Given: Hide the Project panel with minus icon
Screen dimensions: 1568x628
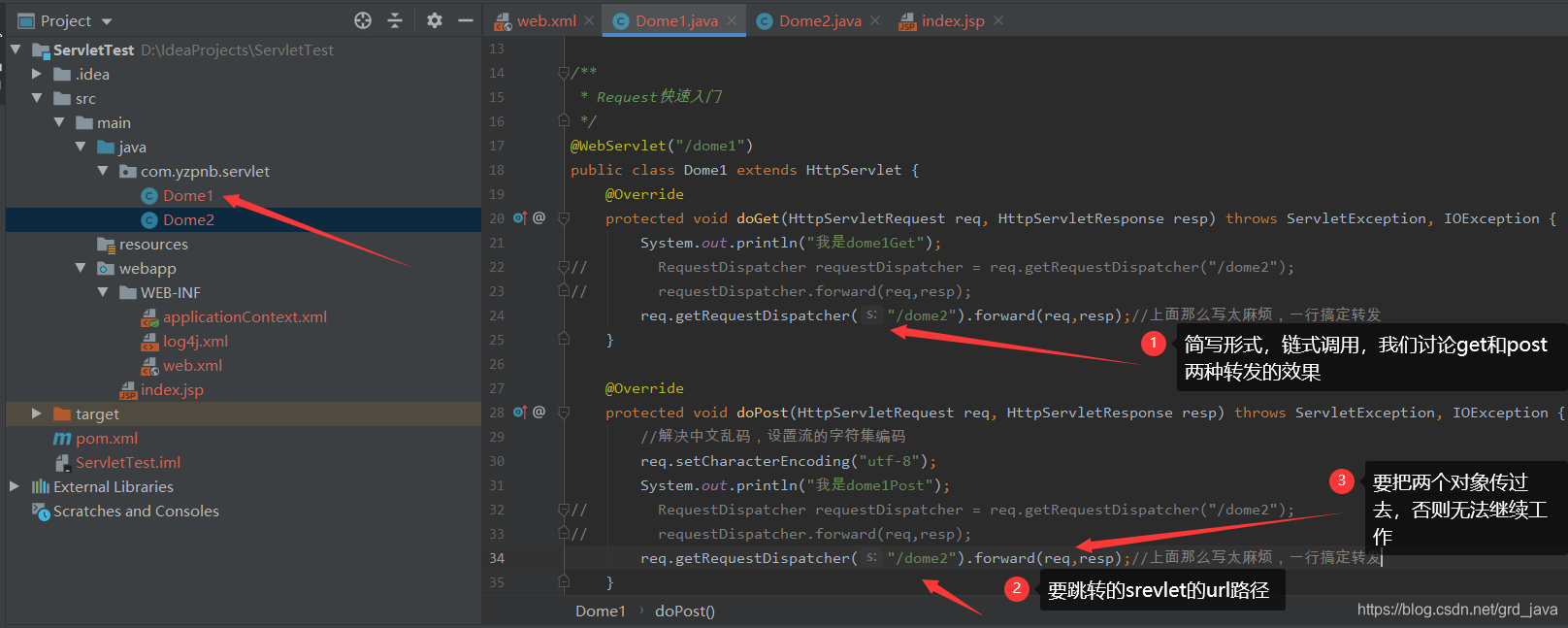Looking at the screenshot, I should click(x=466, y=20).
